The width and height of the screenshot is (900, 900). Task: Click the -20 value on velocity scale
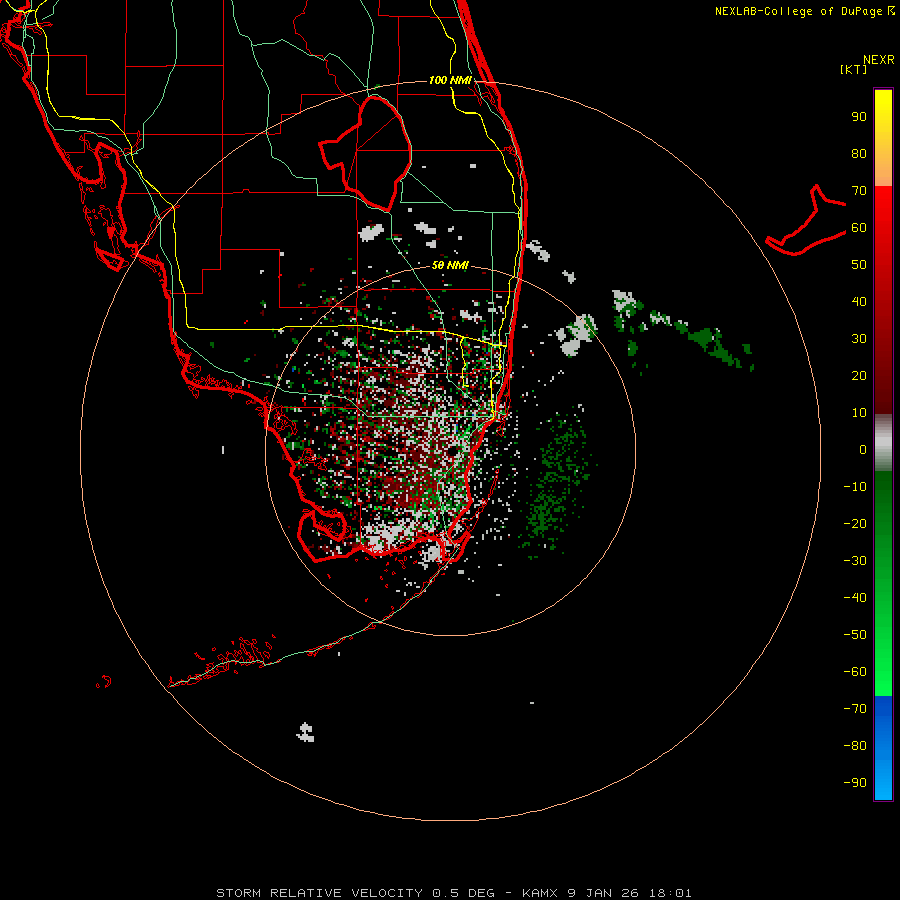[x=855, y=523]
